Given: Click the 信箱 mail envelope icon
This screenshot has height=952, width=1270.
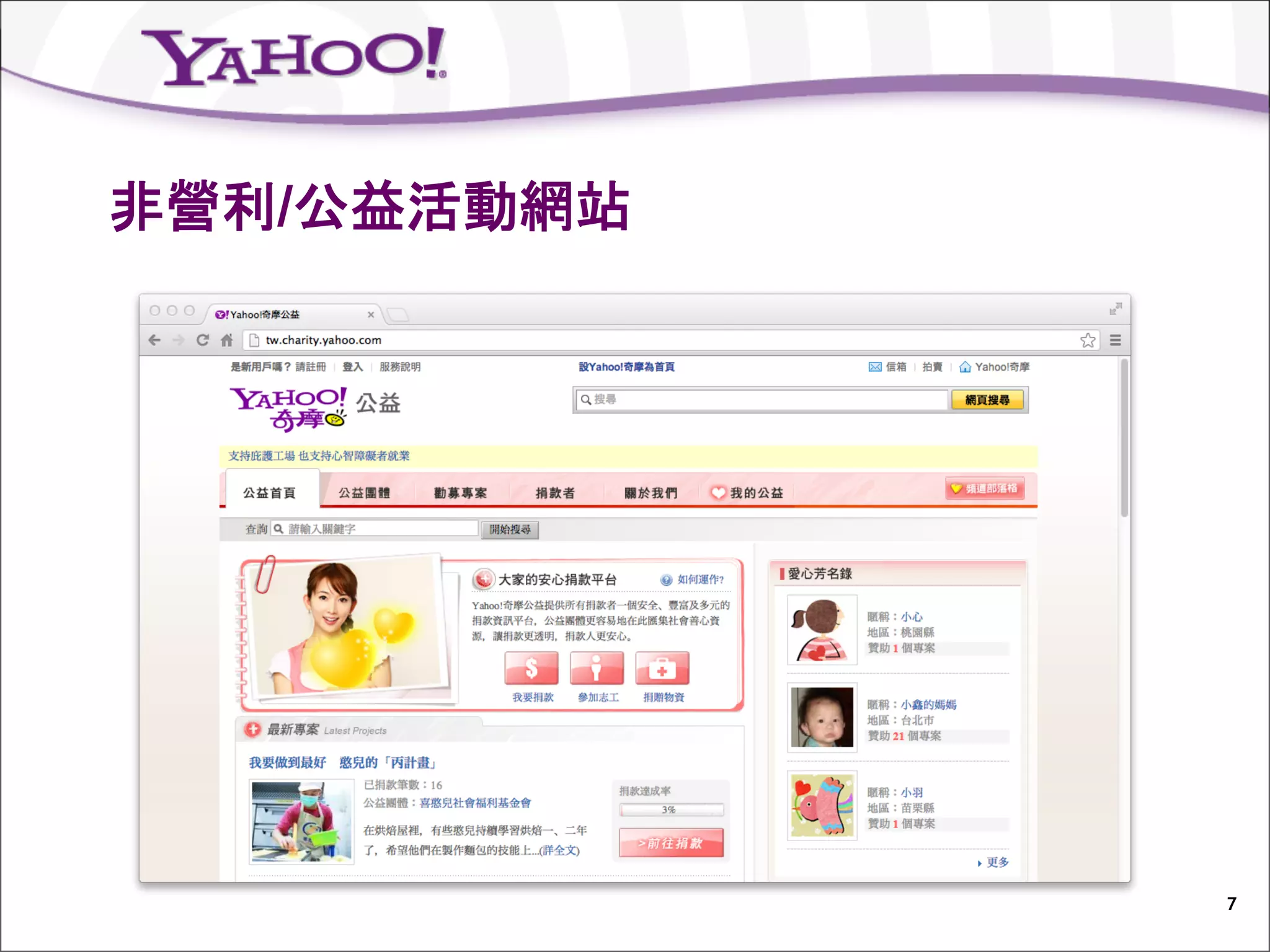Looking at the screenshot, I should (x=875, y=367).
